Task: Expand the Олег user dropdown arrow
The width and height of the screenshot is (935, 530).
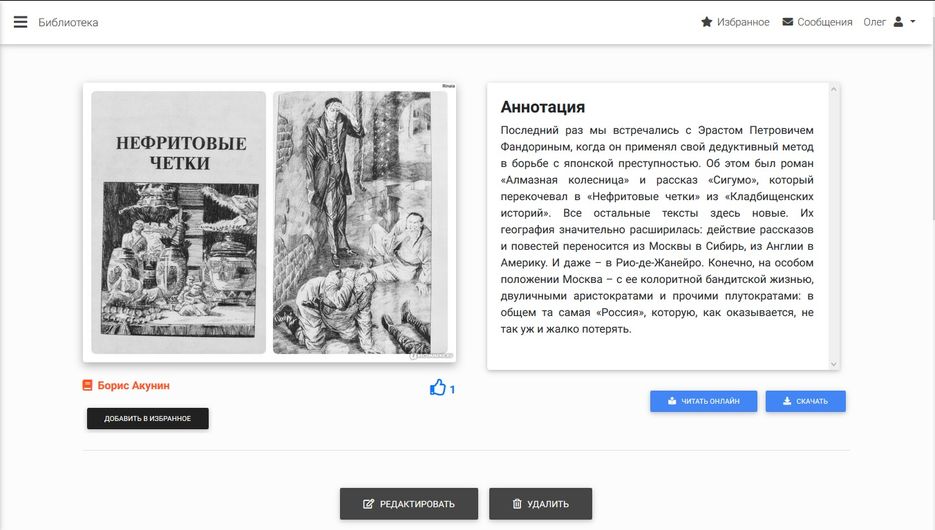Action: click(913, 22)
